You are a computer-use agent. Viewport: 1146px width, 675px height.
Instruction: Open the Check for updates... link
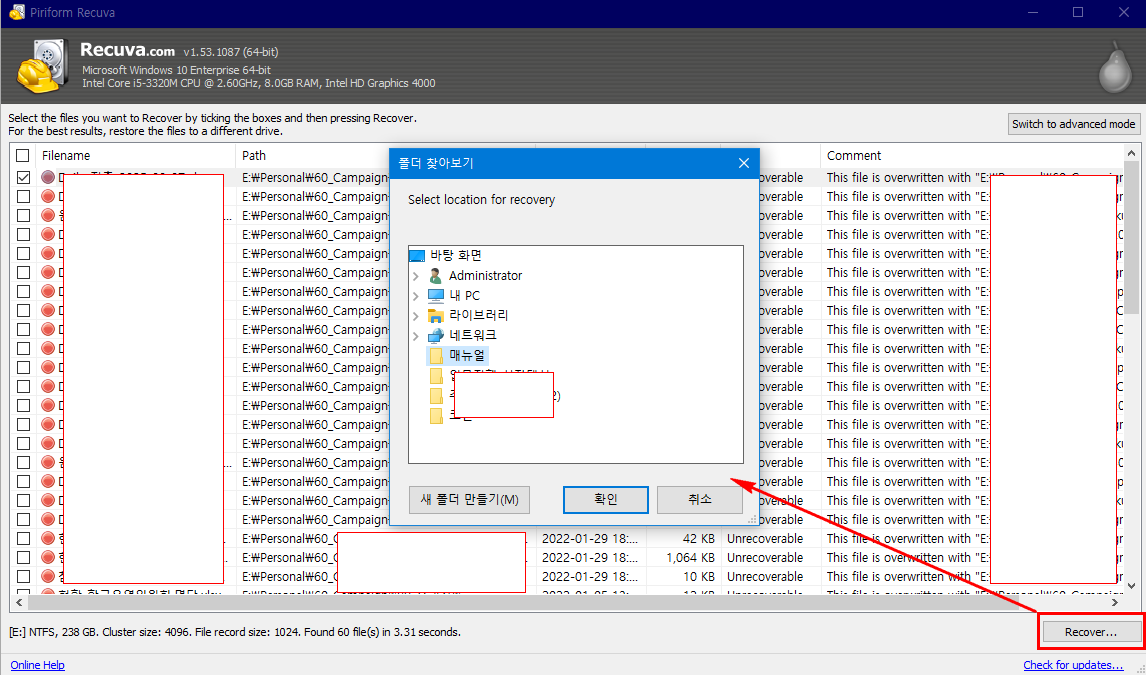pyautogui.click(x=1073, y=665)
